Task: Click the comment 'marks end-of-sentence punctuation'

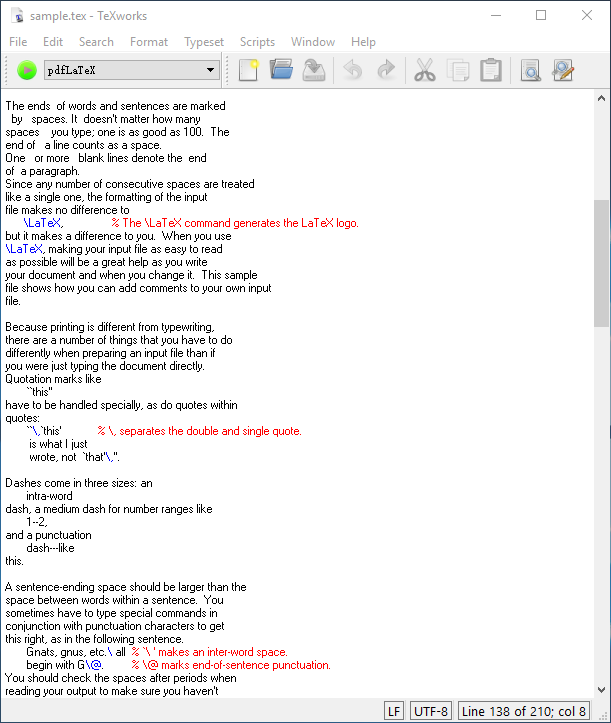Action: [231, 665]
